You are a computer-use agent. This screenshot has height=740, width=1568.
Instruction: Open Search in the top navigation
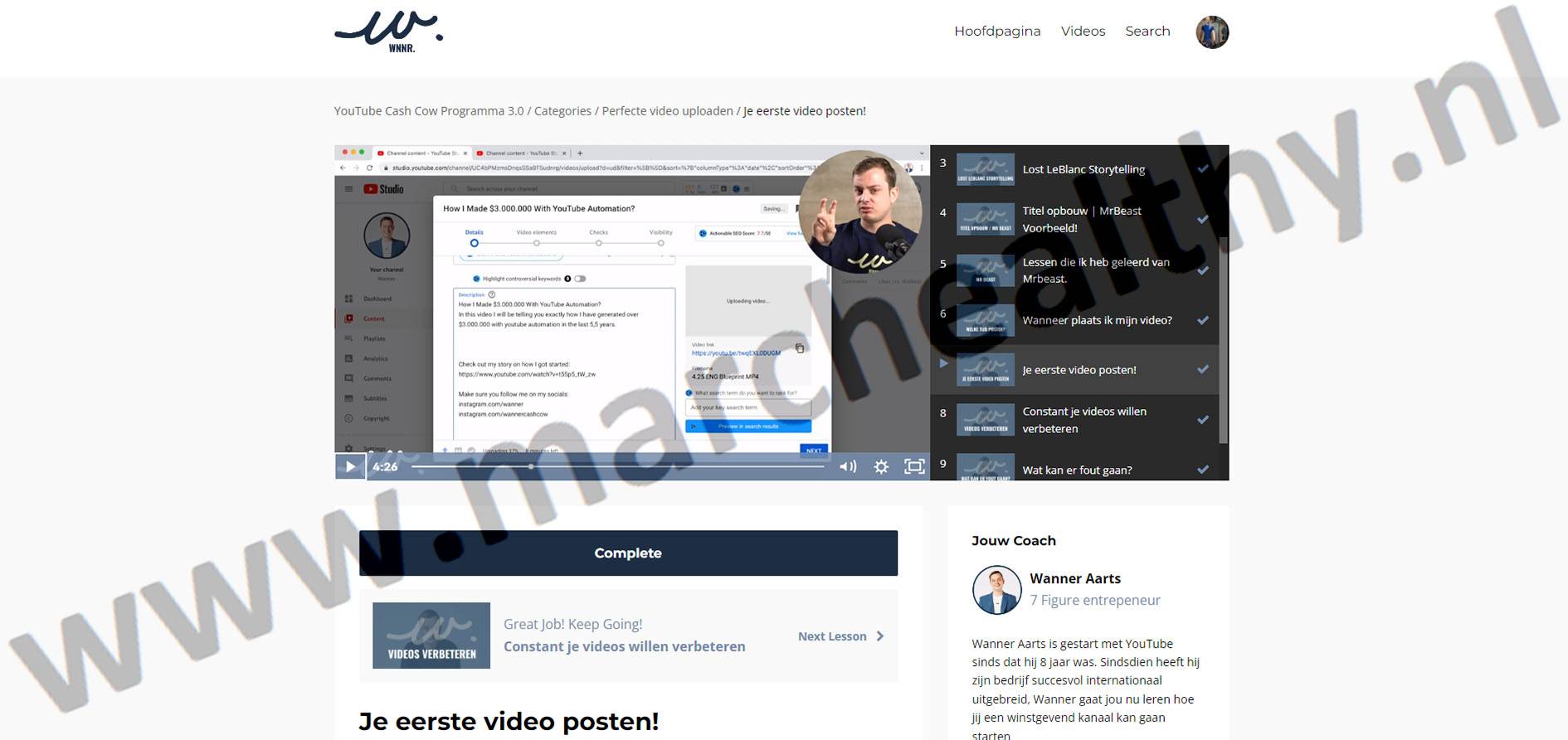coord(1147,32)
